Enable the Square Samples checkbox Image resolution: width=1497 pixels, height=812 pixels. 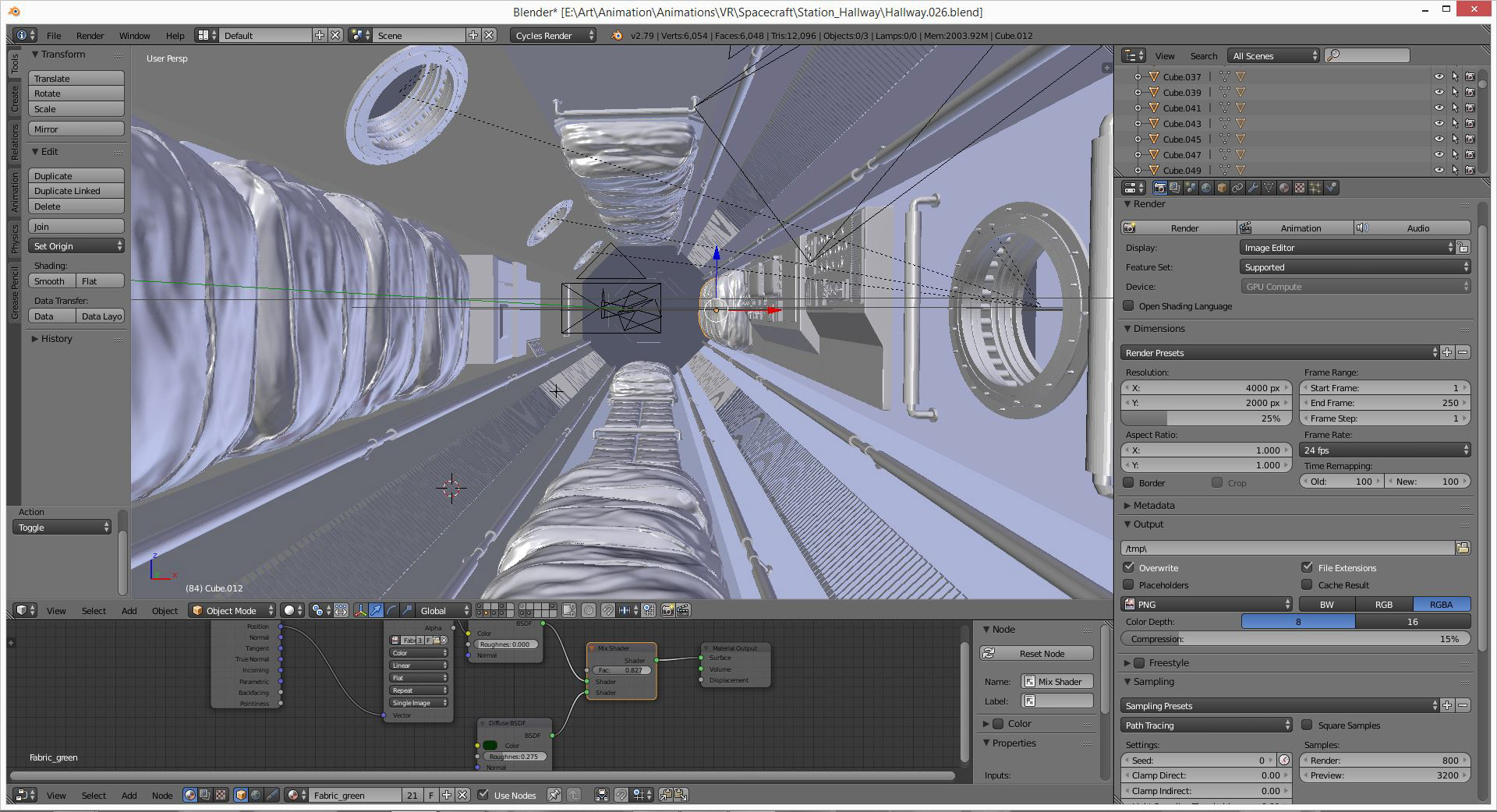(1307, 725)
